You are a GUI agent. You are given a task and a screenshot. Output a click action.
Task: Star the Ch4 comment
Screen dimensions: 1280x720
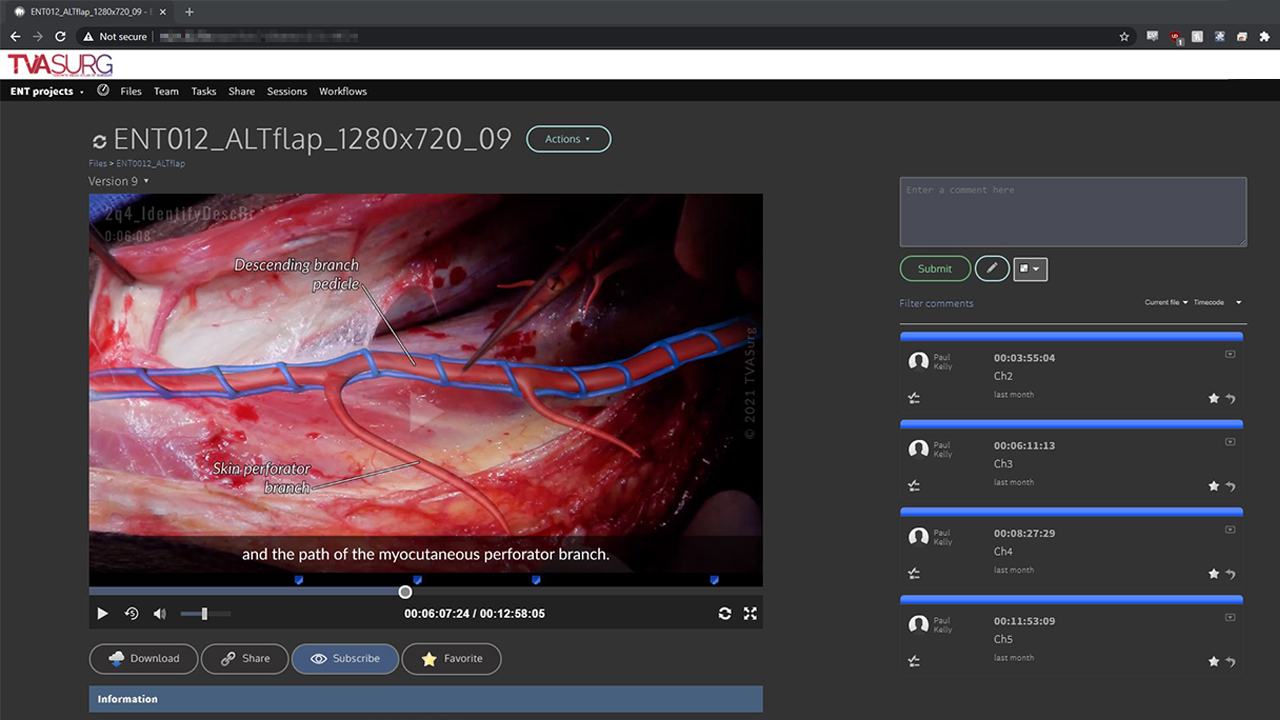coord(1214,574)
